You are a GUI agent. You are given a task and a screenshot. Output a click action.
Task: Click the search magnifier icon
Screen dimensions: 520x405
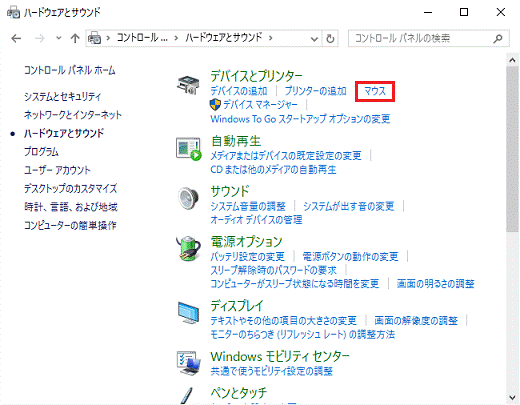[x=498, y=39]
